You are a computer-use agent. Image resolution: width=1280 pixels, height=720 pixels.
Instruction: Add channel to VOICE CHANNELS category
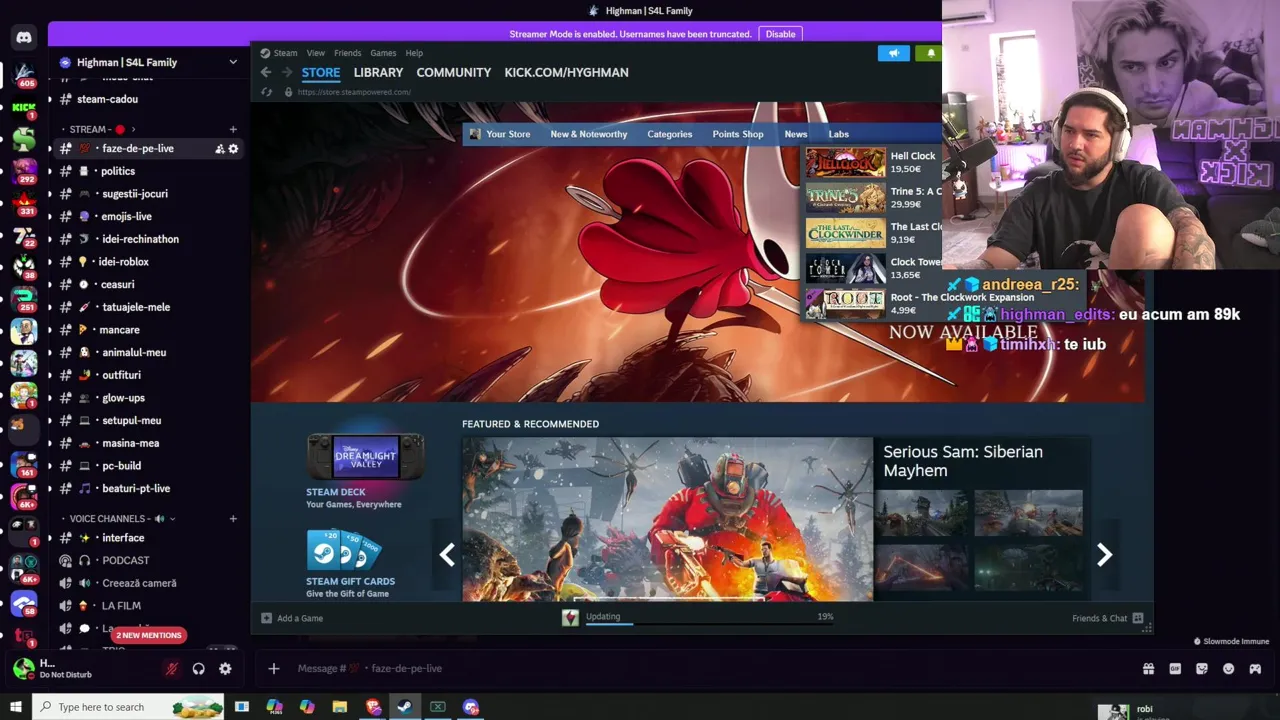pos(233,519)
